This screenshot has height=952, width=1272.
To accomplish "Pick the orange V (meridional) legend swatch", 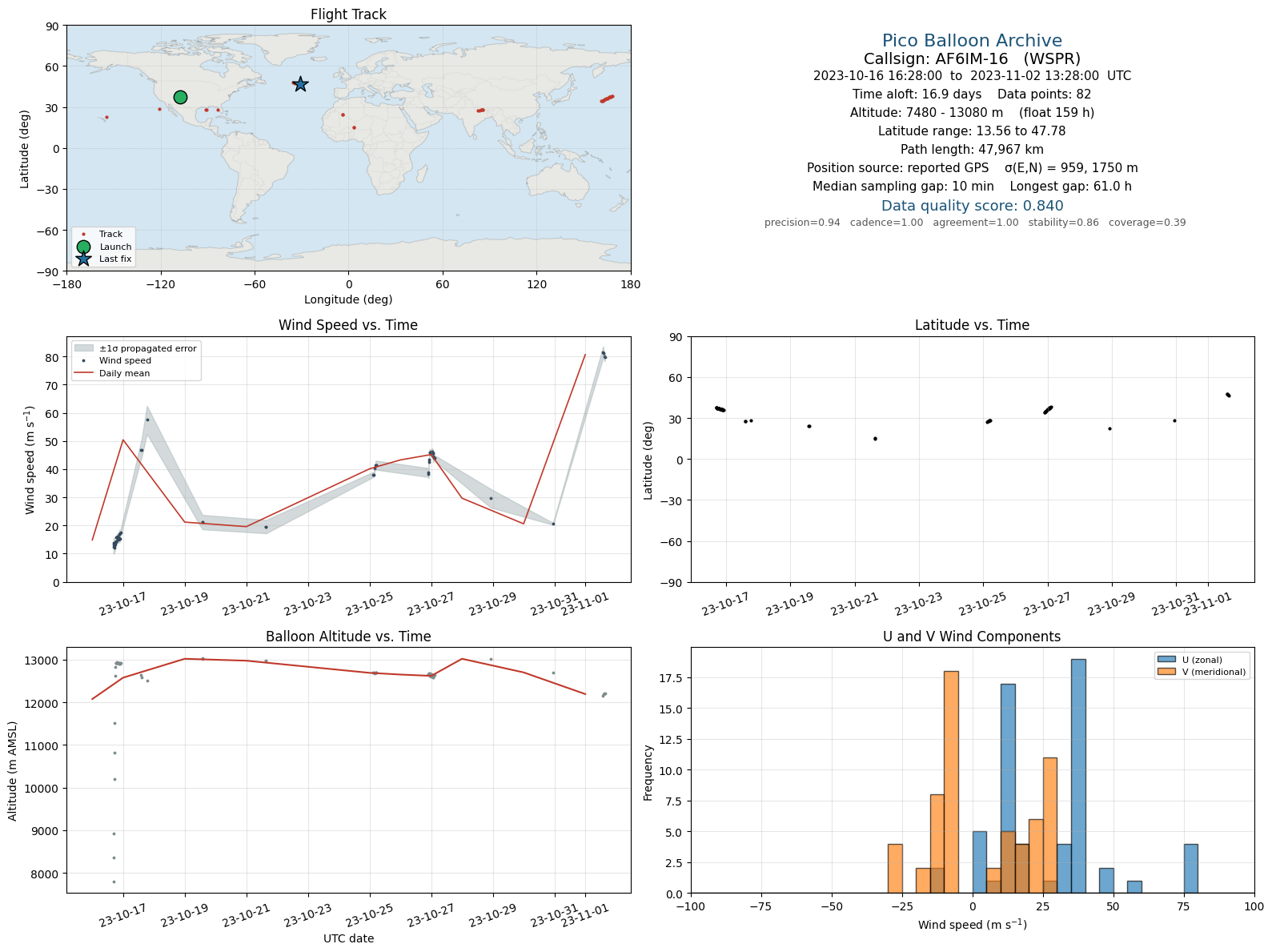I will [1166, 672].
